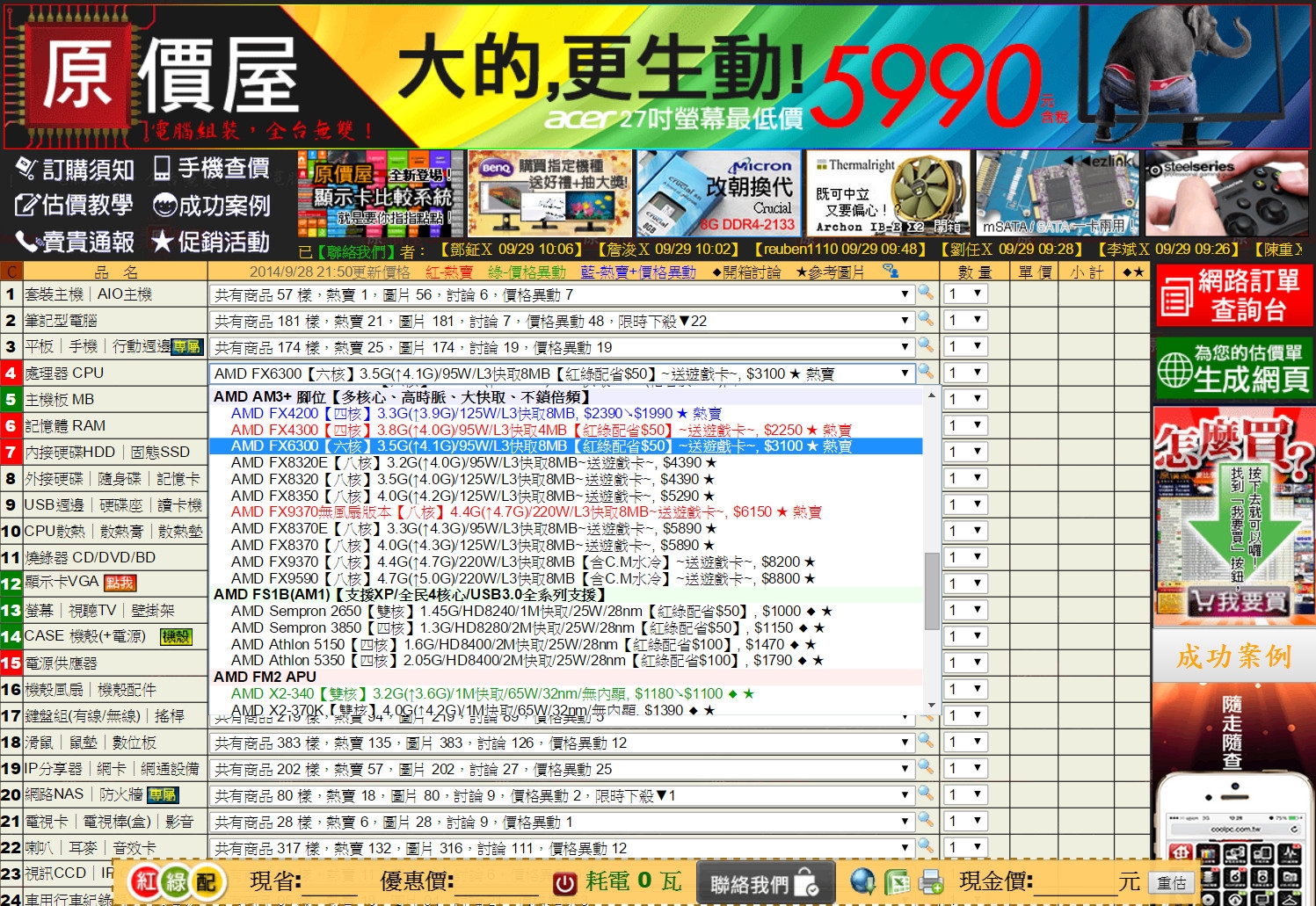The image size is (1316, 906).
Task: Click the 重估 reset button
Action: point(1172,883)
